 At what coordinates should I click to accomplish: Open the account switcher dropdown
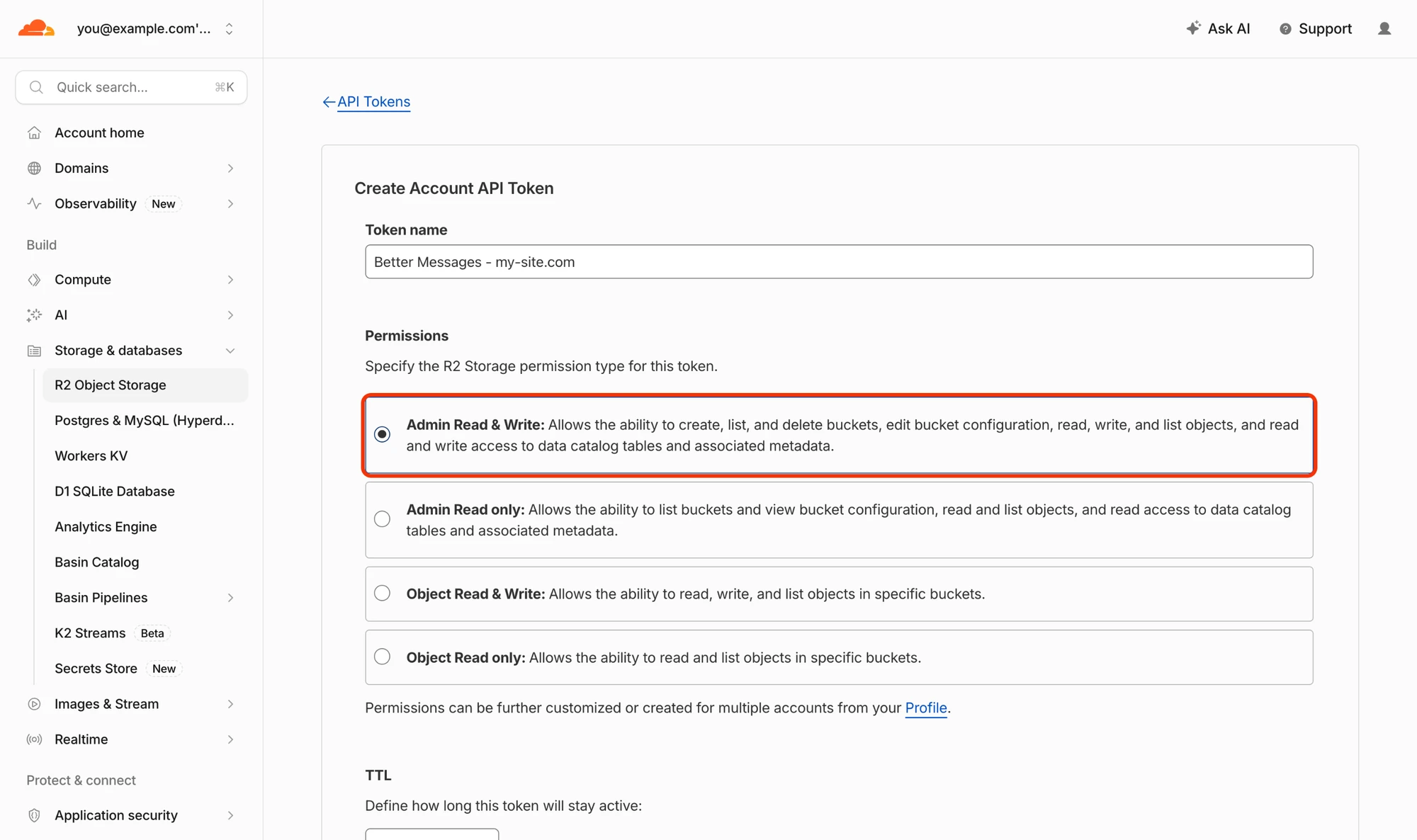click(x=229, y=29)
